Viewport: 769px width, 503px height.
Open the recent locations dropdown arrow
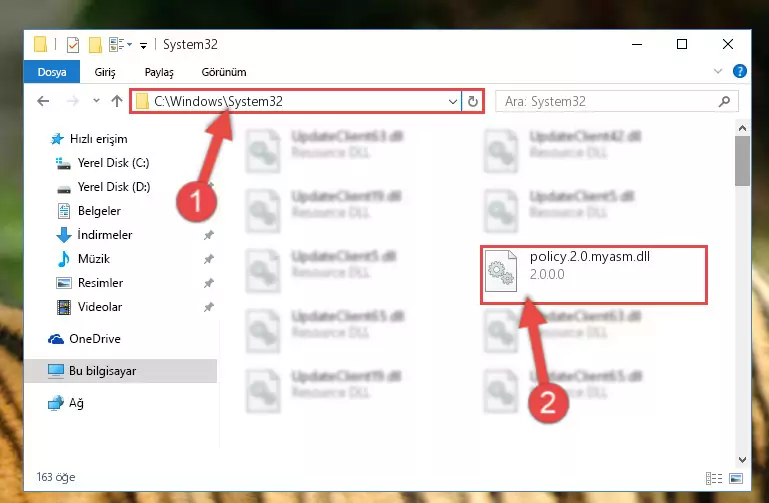96,101
